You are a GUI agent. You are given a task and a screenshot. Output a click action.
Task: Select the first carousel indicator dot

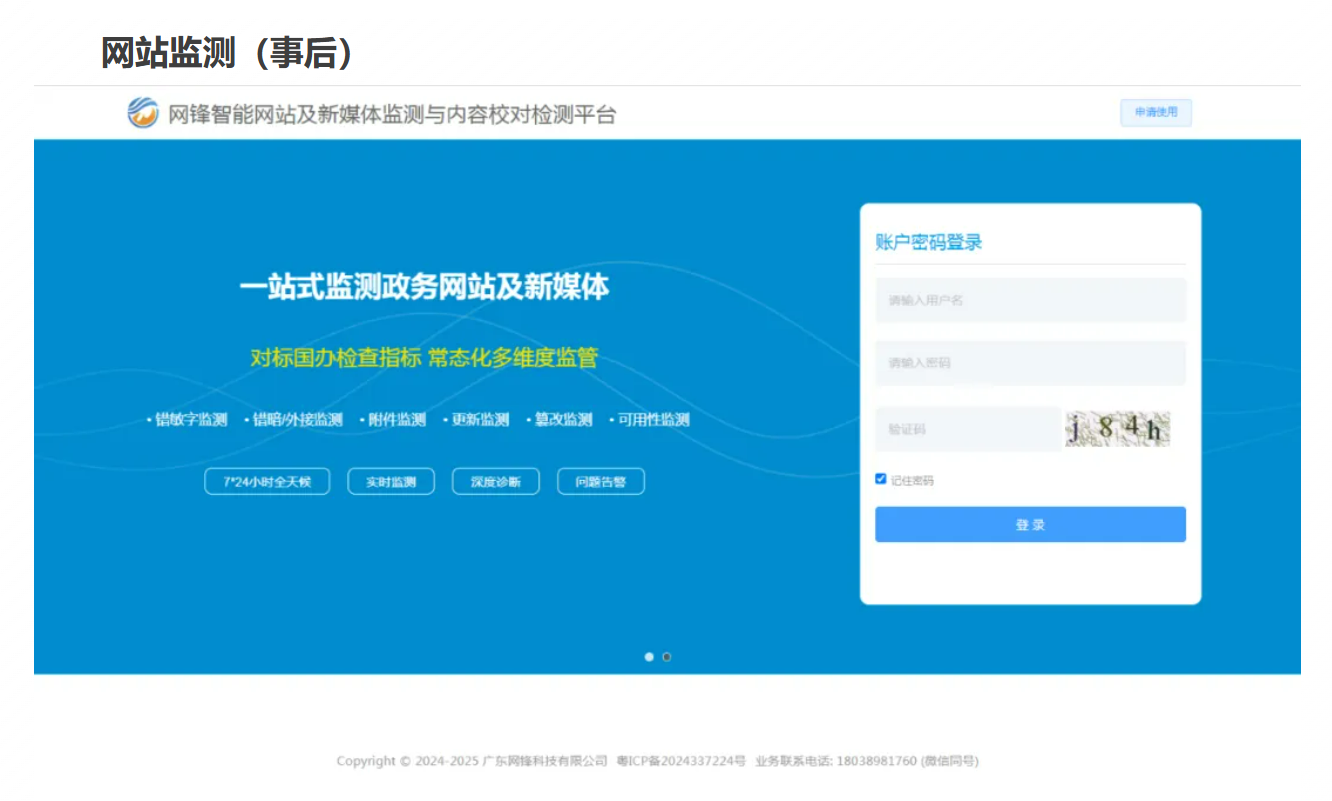coord(649,657)
